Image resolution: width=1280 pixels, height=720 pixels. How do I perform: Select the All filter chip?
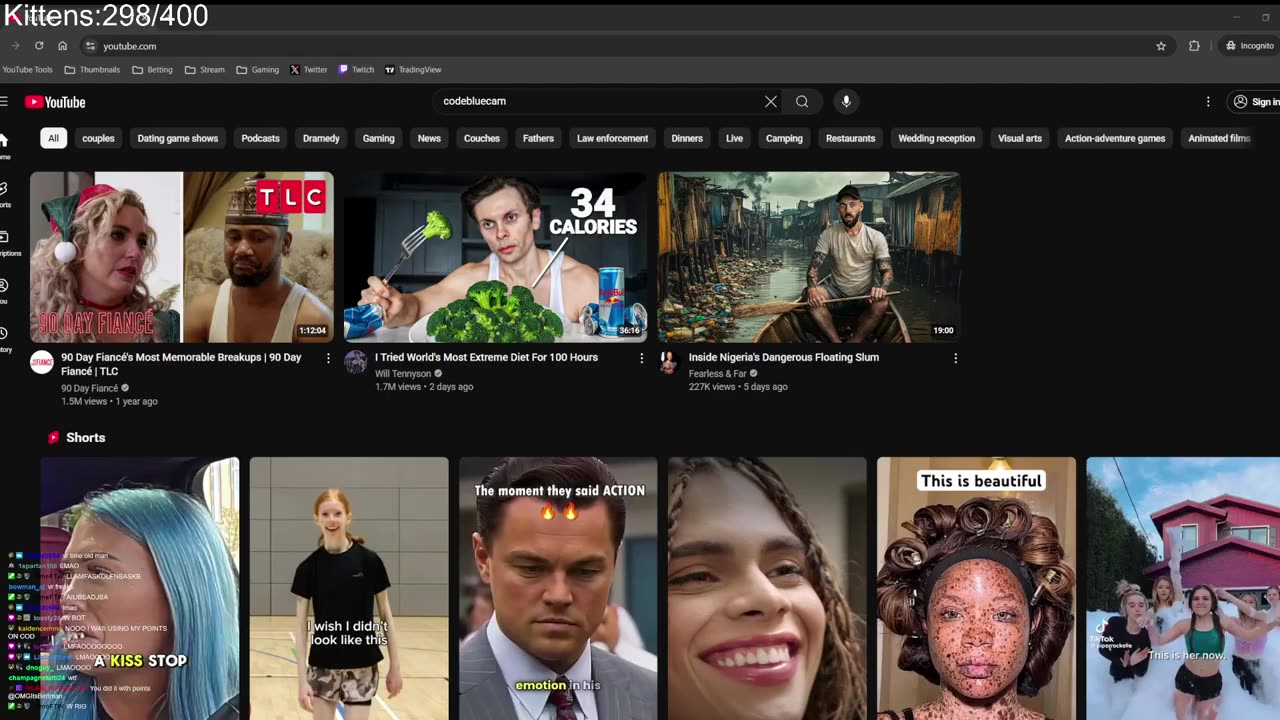tap(53, 138)
